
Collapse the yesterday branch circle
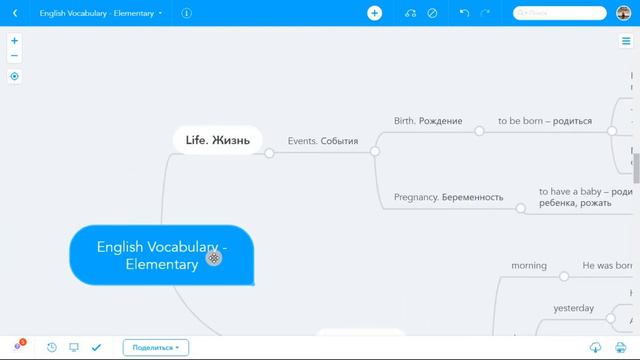click(610, 318)
